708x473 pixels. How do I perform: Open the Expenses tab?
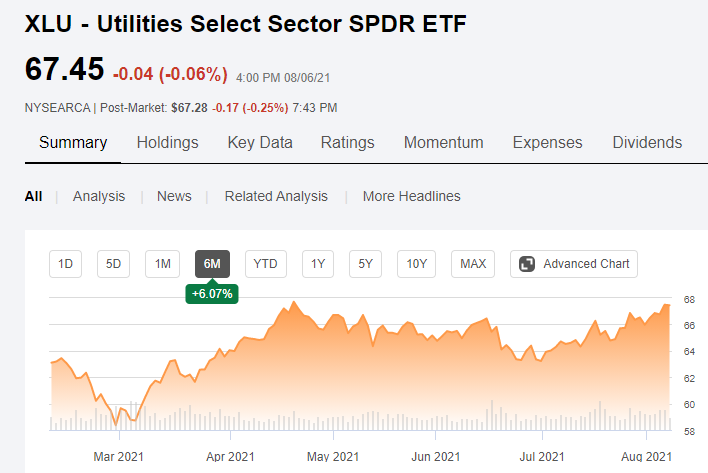click(x=547, y=143)
